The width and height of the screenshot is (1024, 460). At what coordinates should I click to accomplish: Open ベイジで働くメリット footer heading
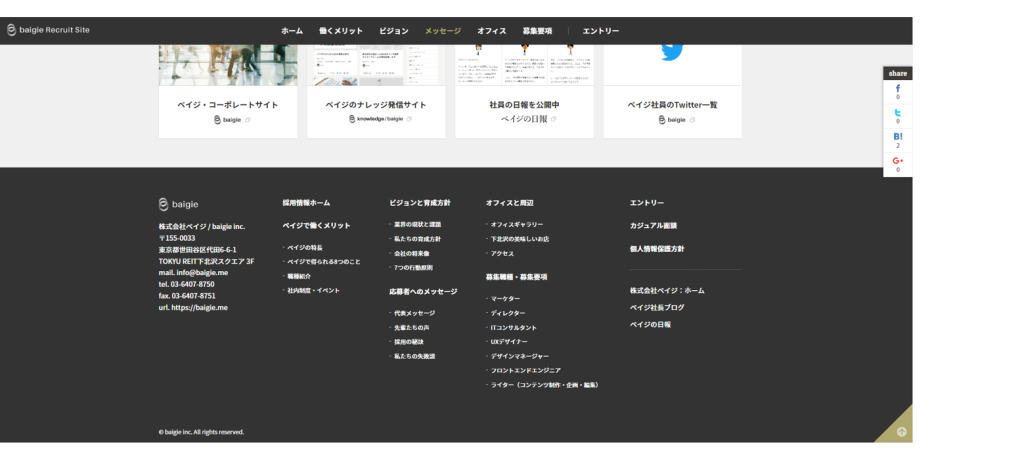(316, 225)
